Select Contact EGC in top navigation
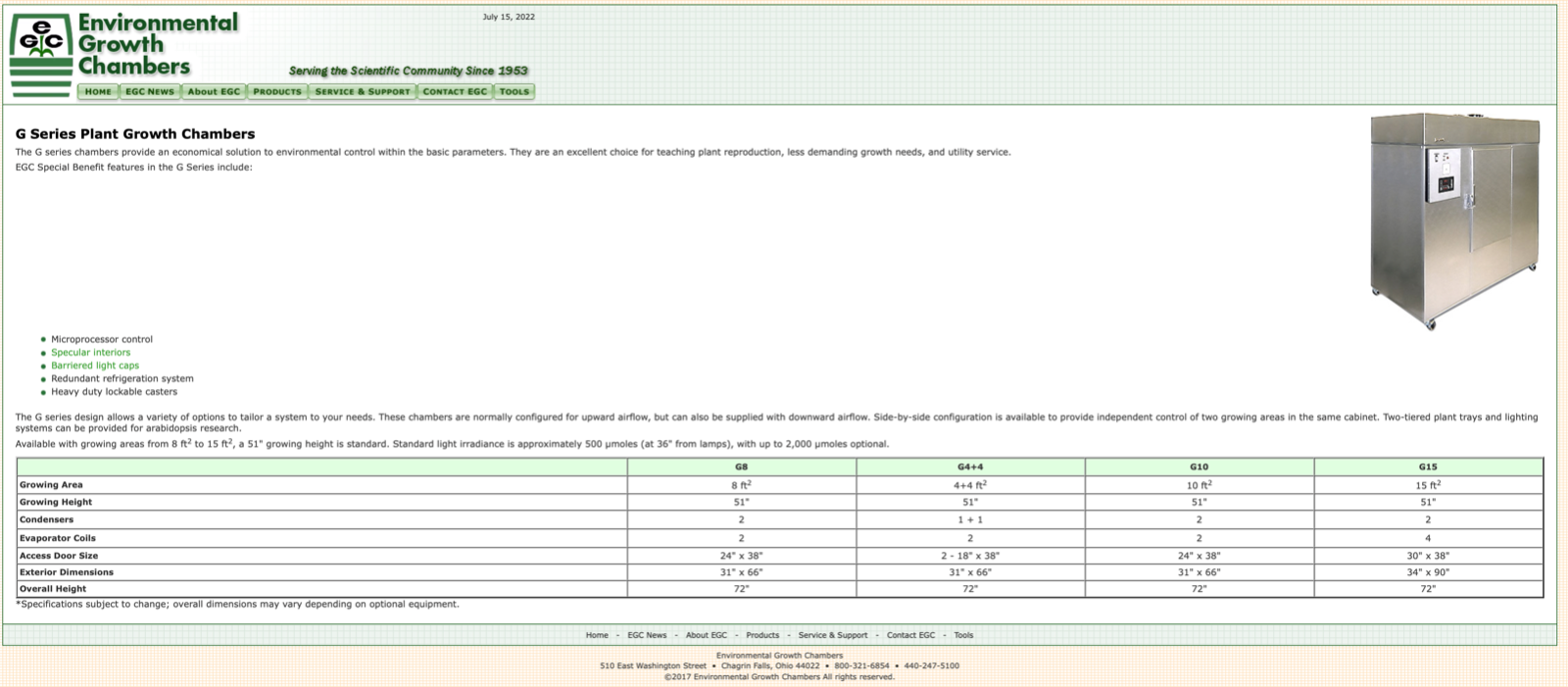The width and height of the screenshot is (1568, 687). (455, 91)
